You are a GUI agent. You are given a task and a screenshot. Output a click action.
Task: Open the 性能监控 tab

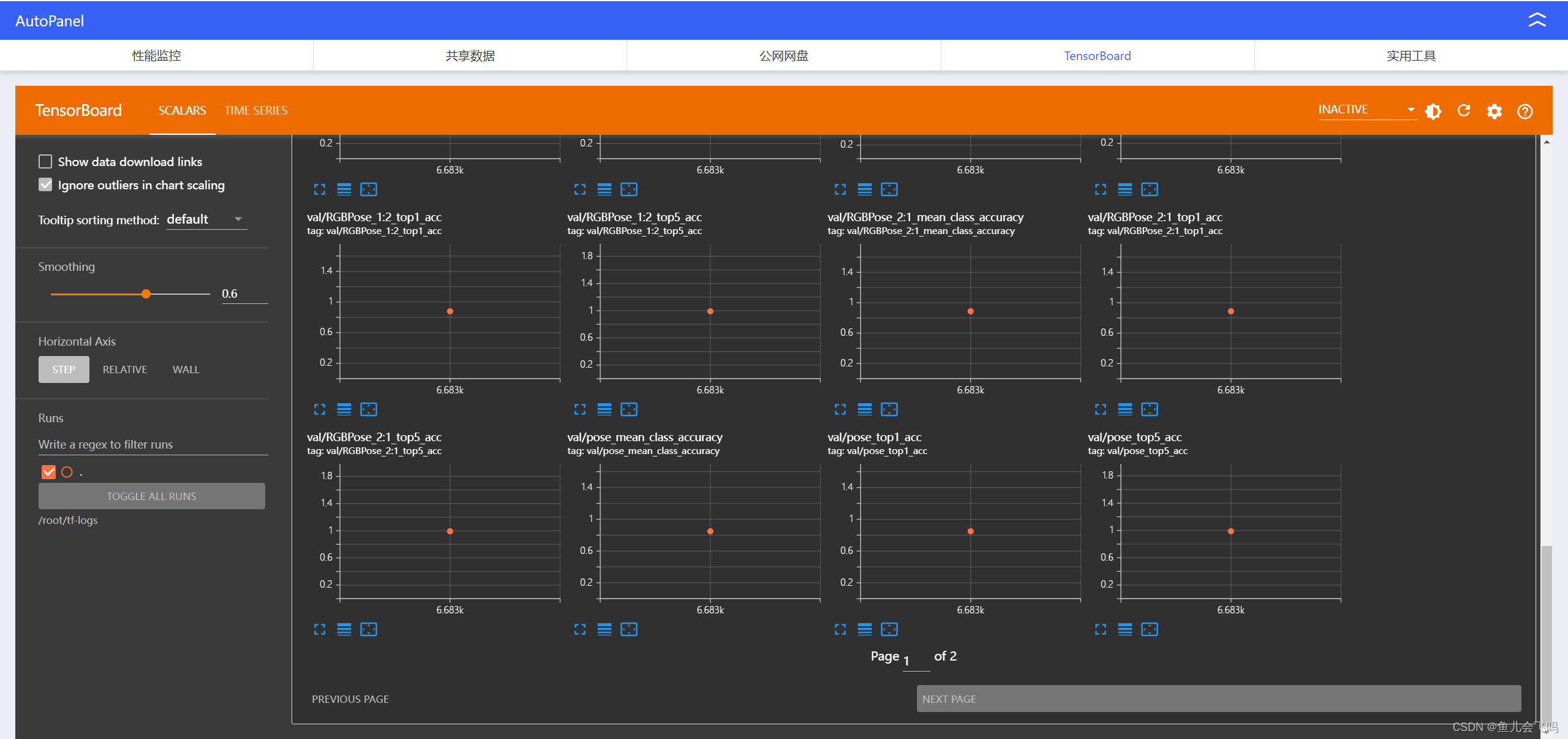click(x=157, y=56)
